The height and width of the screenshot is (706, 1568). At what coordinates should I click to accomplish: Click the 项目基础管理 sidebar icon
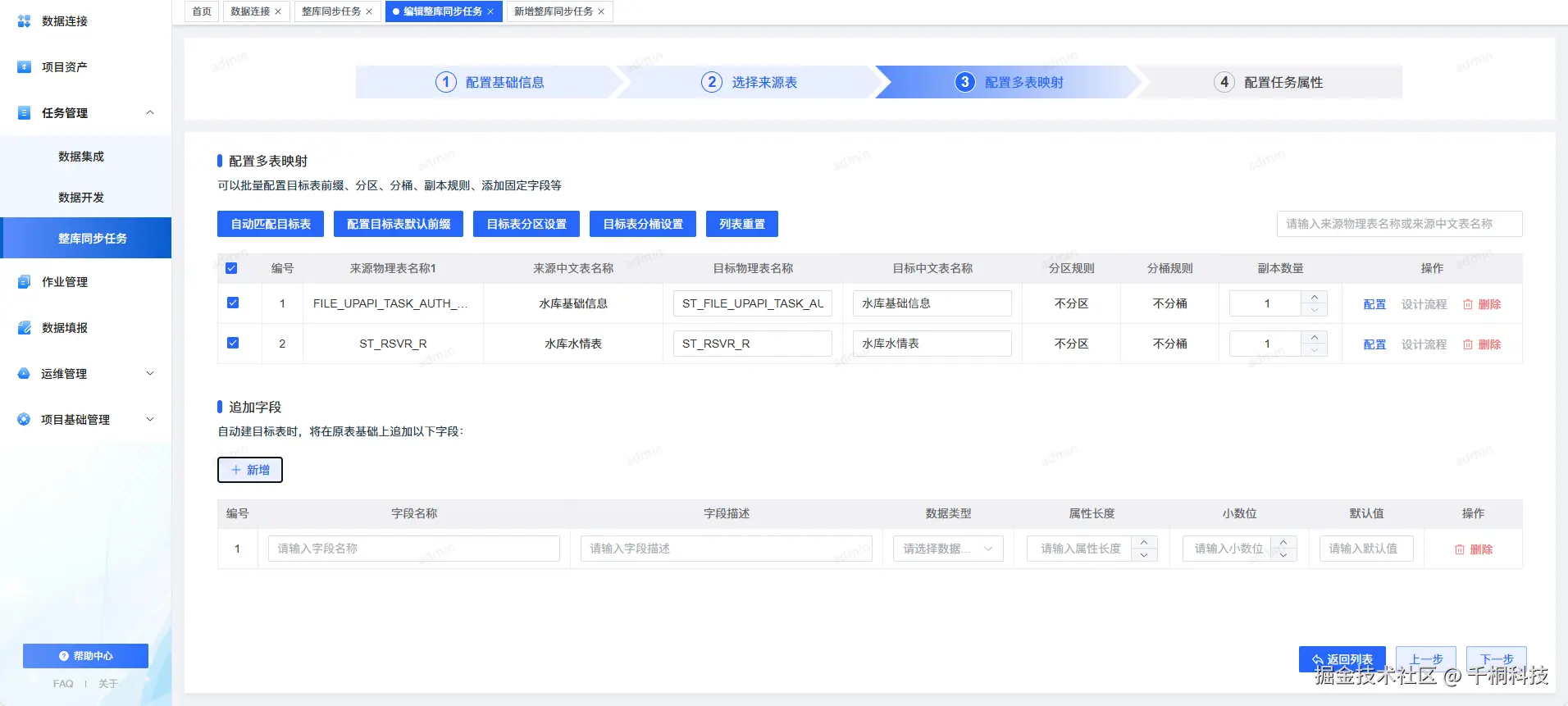pyautogui.click(x=24, y=420)
